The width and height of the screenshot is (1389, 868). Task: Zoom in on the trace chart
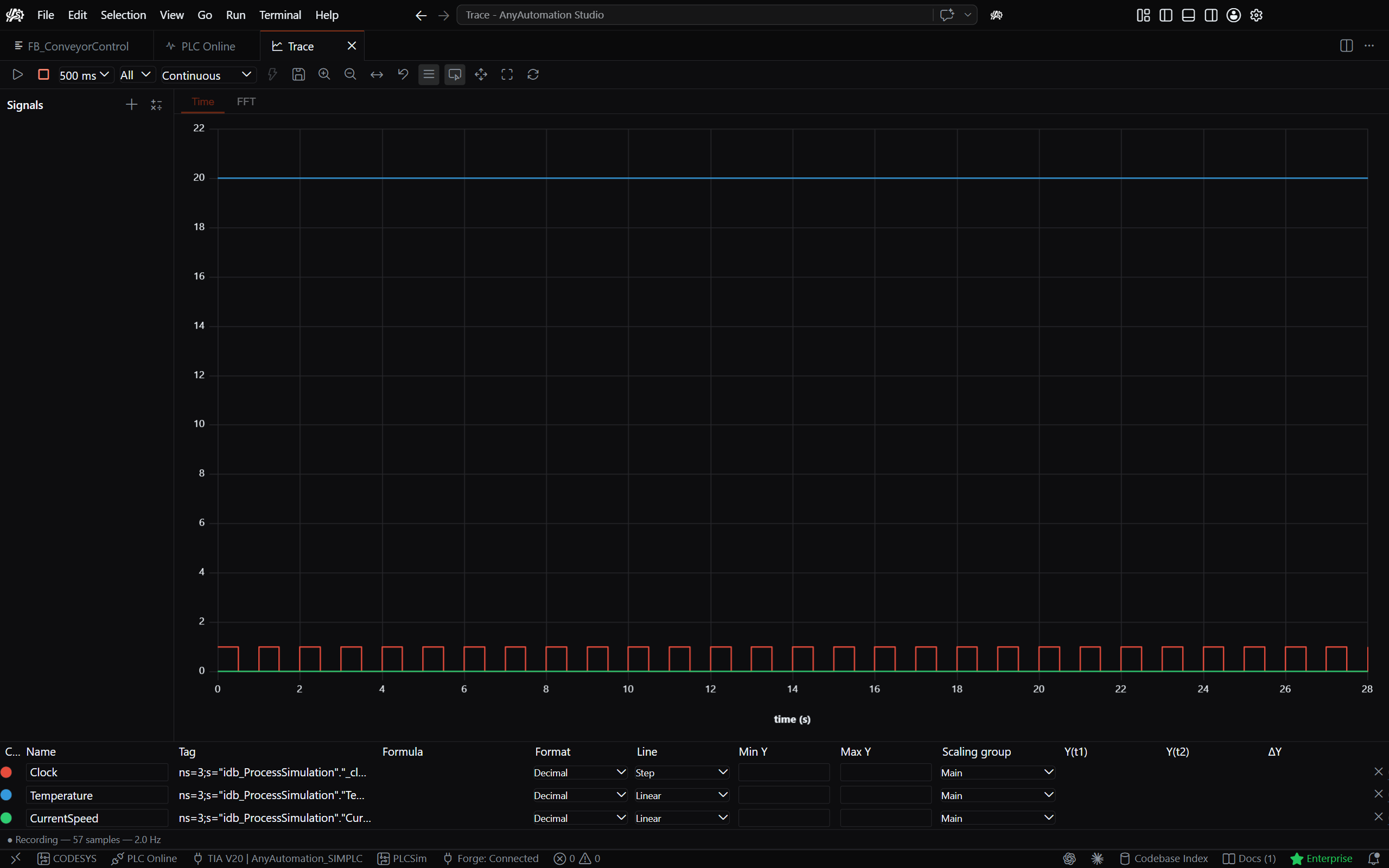(324, 75)
